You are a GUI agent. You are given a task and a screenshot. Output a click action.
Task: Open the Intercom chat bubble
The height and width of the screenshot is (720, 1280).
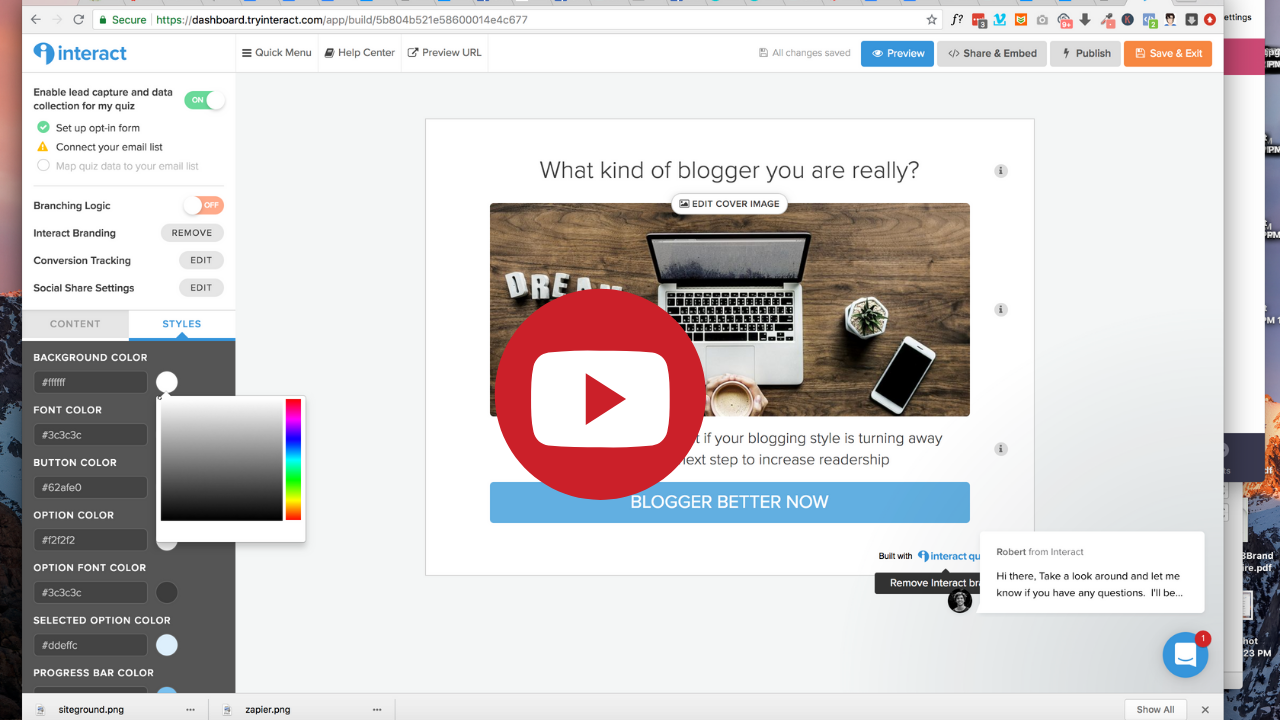point(1186,654)
